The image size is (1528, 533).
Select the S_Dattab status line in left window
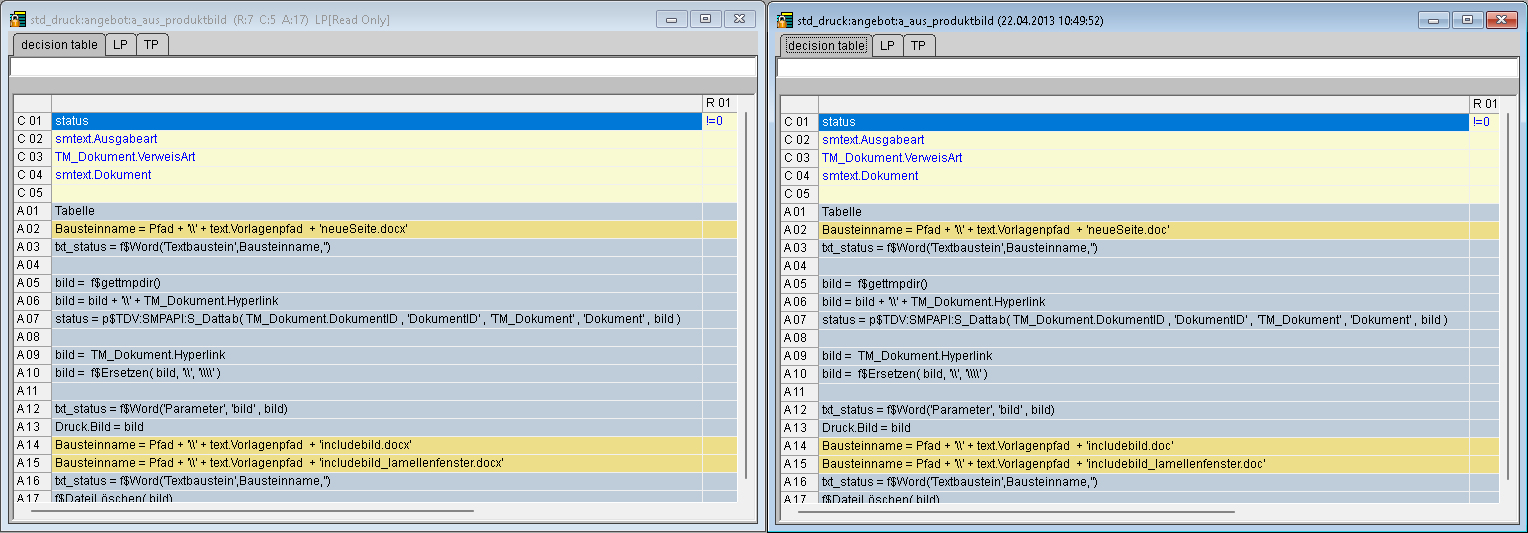pyautogui.click(x=377, y=319)
